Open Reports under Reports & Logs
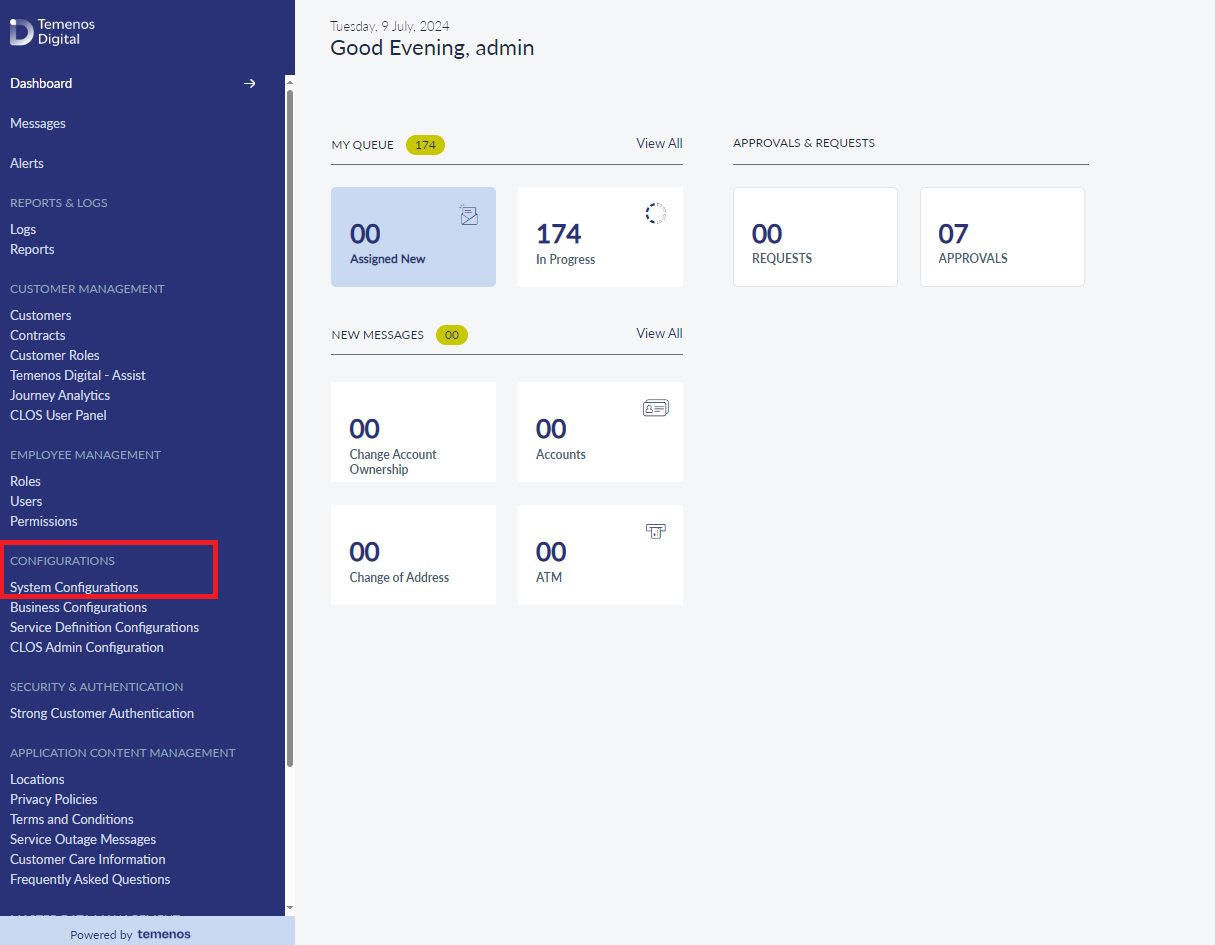This screenshot has height=945, width=1215. click(x=32, y=249)
